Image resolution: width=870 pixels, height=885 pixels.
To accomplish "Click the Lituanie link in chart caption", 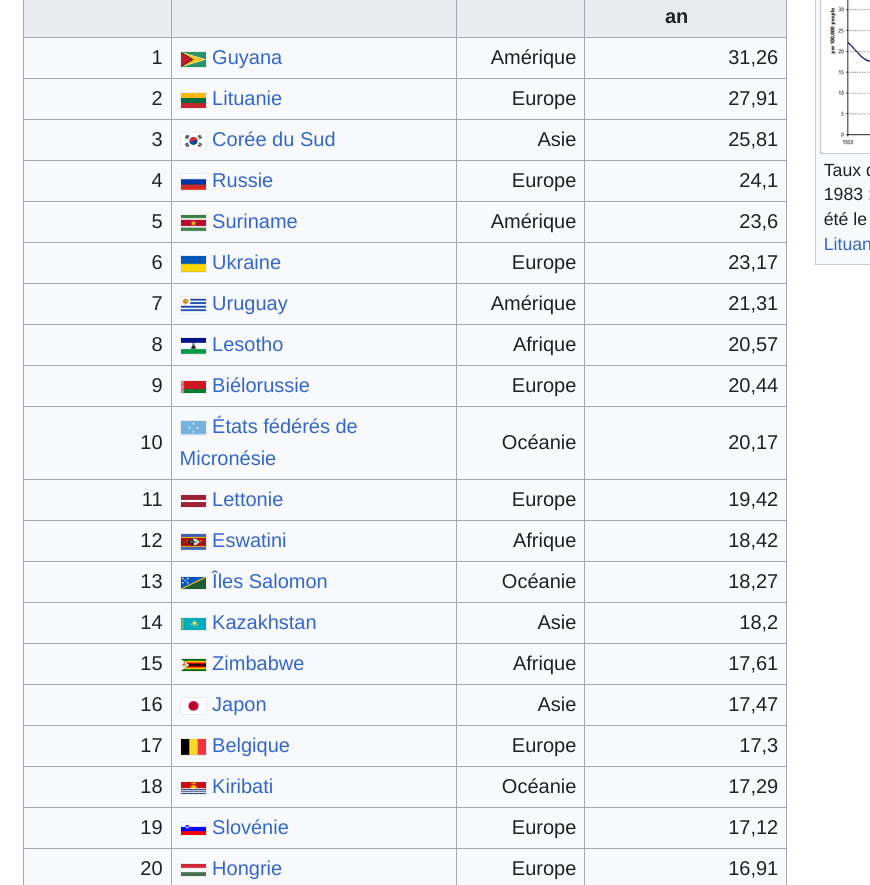I will [x=847, y=244].
